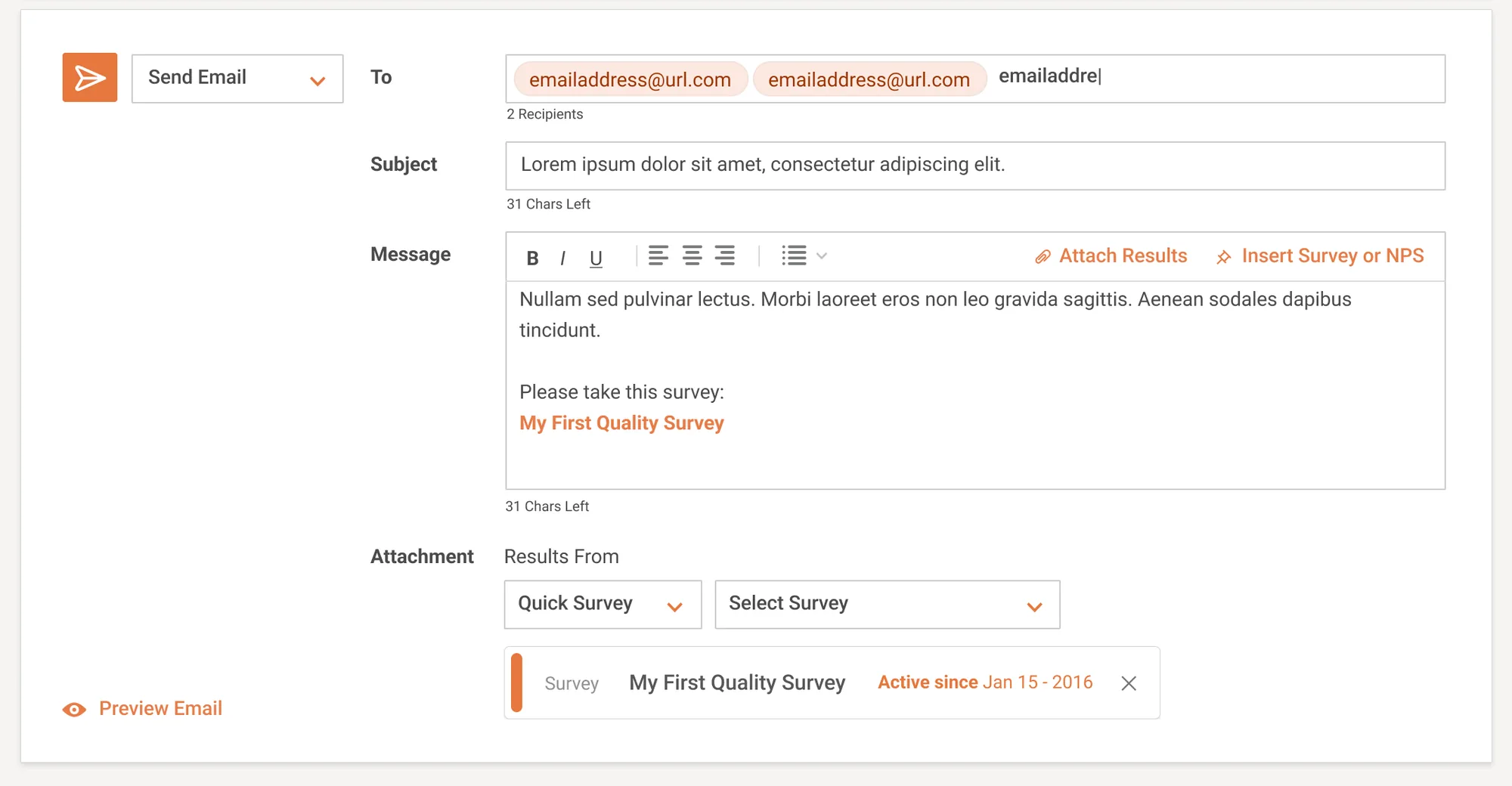Click the Results From label

coord(562,557)
